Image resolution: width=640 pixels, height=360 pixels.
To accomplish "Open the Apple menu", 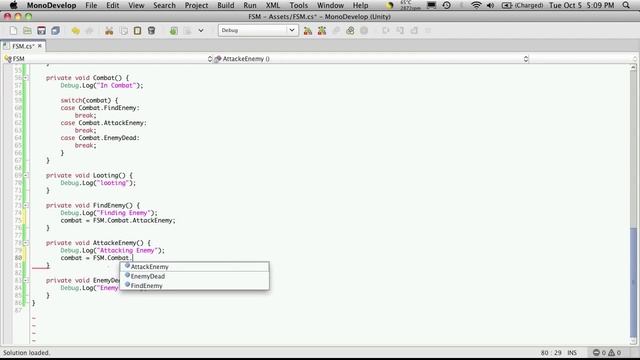I will click(13, 5).
